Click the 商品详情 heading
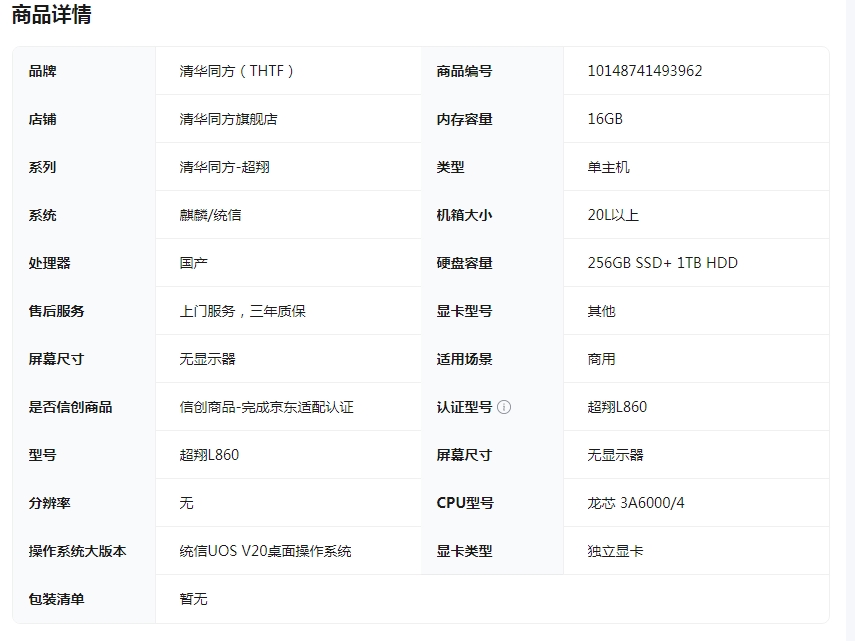 pyautogui.click(x=51, y=14)
